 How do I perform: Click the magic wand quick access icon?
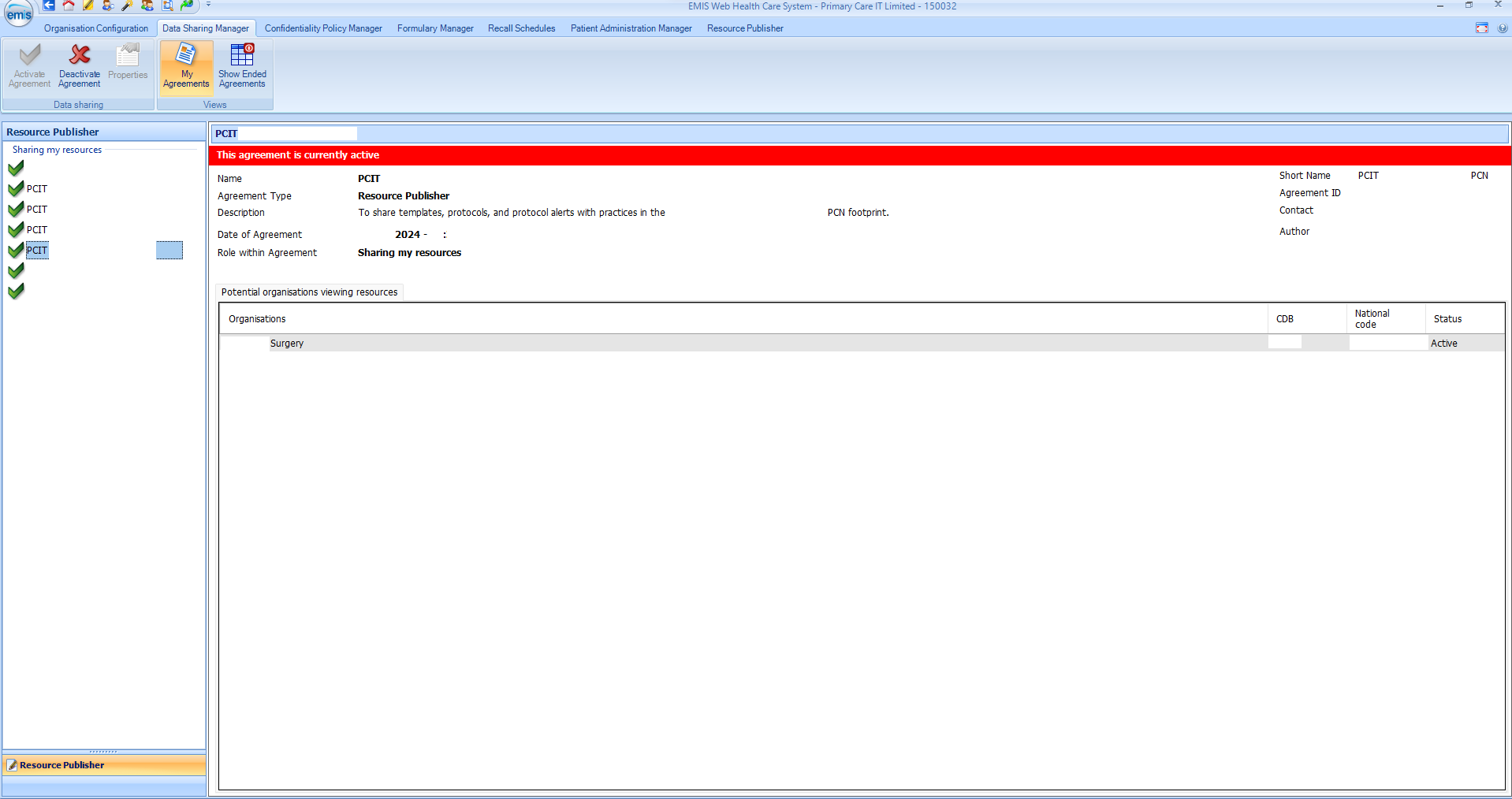(x=127, y=6)
